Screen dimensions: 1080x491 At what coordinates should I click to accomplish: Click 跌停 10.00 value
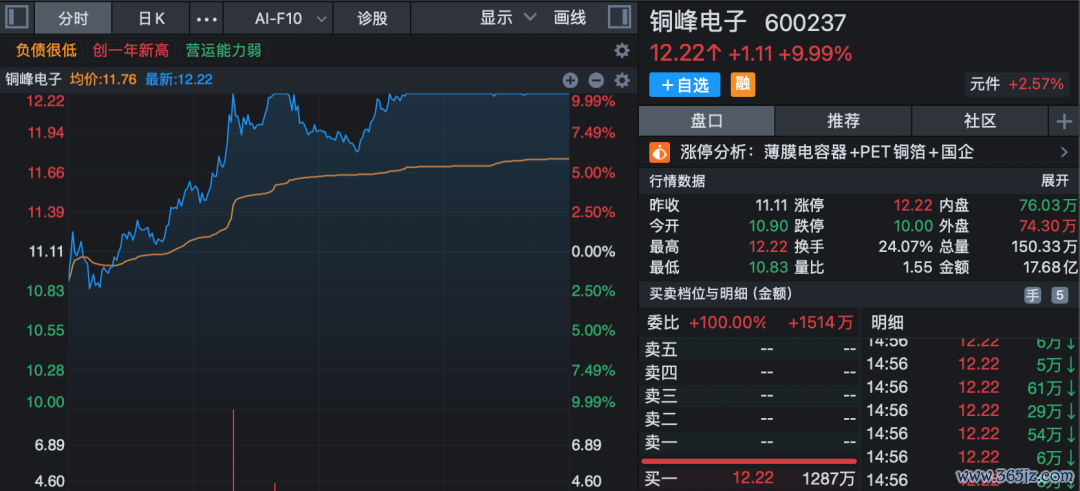tap(913, 226)
